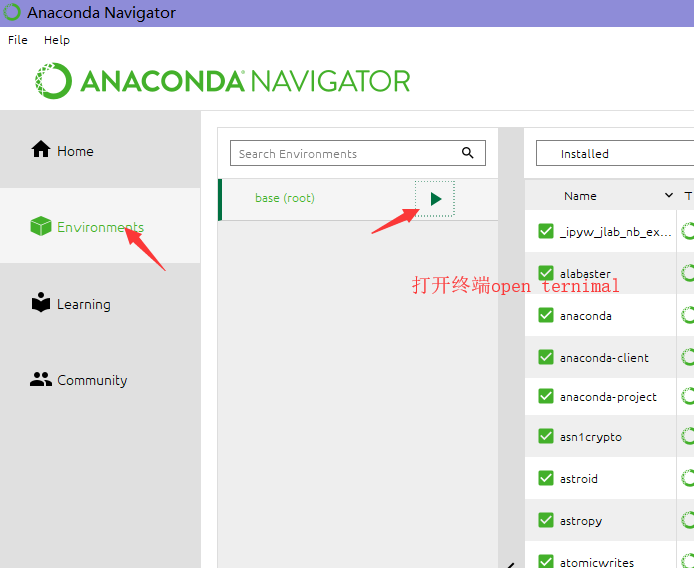694x568 pixels.
Task: Select the atomicwrites package name
Action: pyautogui.click(x=597, y=562)
